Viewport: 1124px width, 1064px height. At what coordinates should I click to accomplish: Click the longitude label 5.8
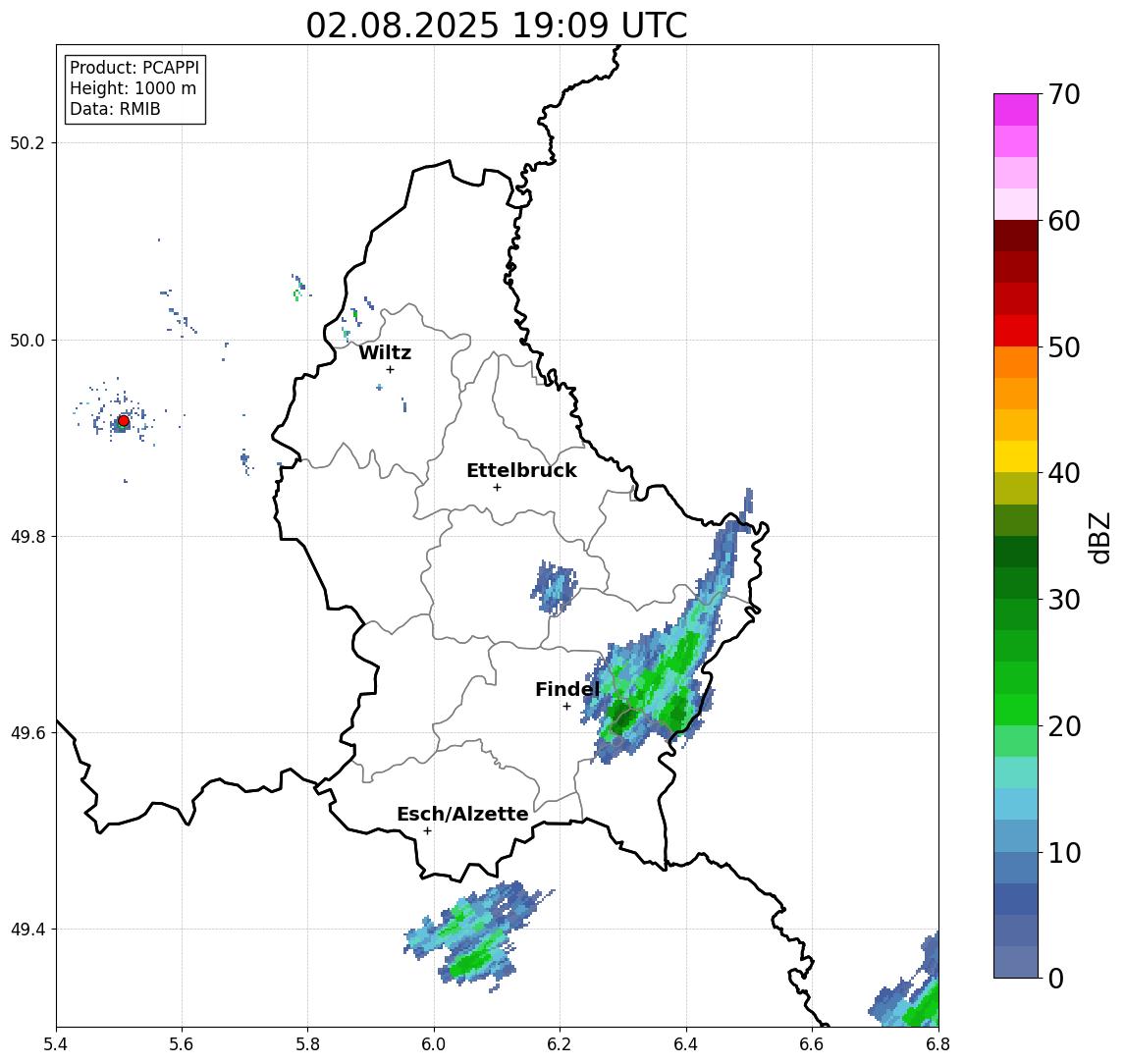coord(307,1044)
